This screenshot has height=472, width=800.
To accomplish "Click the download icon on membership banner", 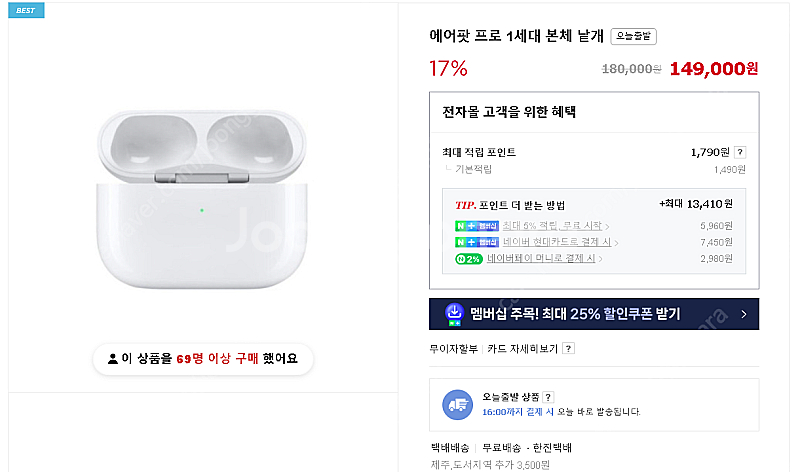I will pos(454,314).
